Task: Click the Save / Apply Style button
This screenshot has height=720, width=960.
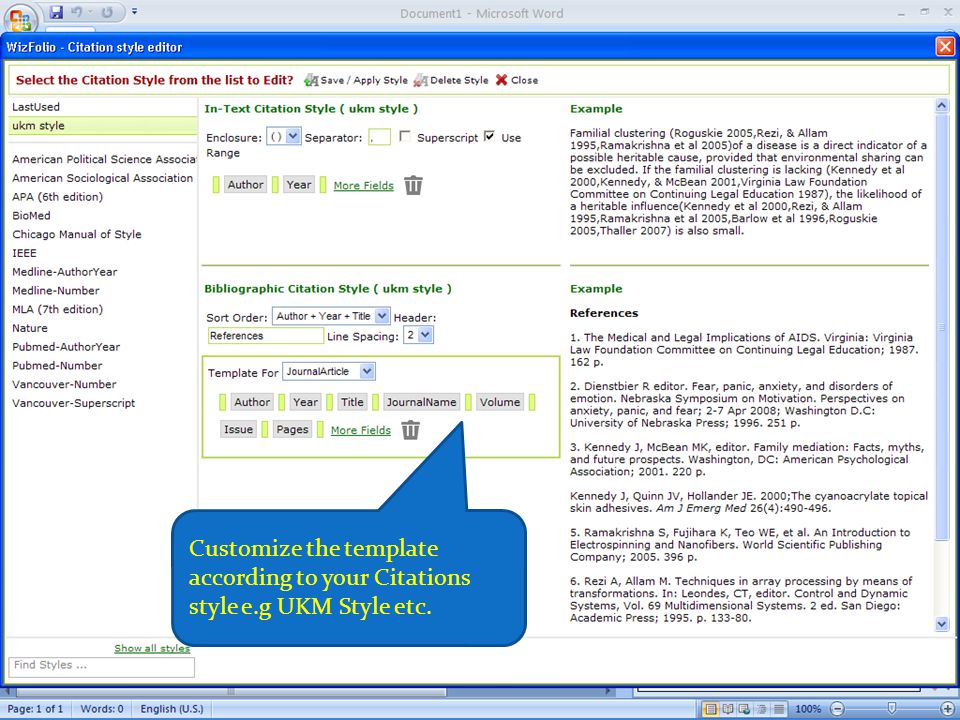Action: [x=356, y=80]
